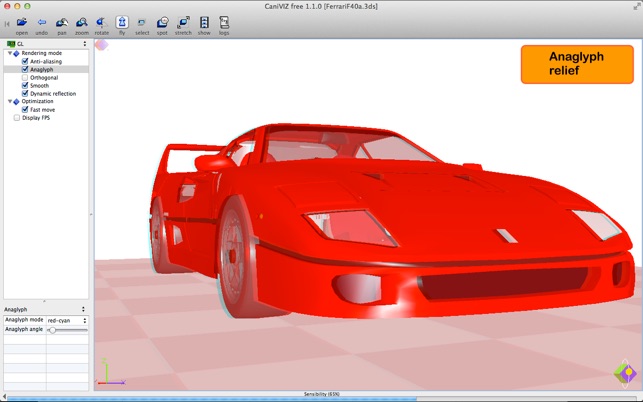Click the splitter handle above the Anaglyph panel
The height and width of the screenshot is (402, 643).
44,301
